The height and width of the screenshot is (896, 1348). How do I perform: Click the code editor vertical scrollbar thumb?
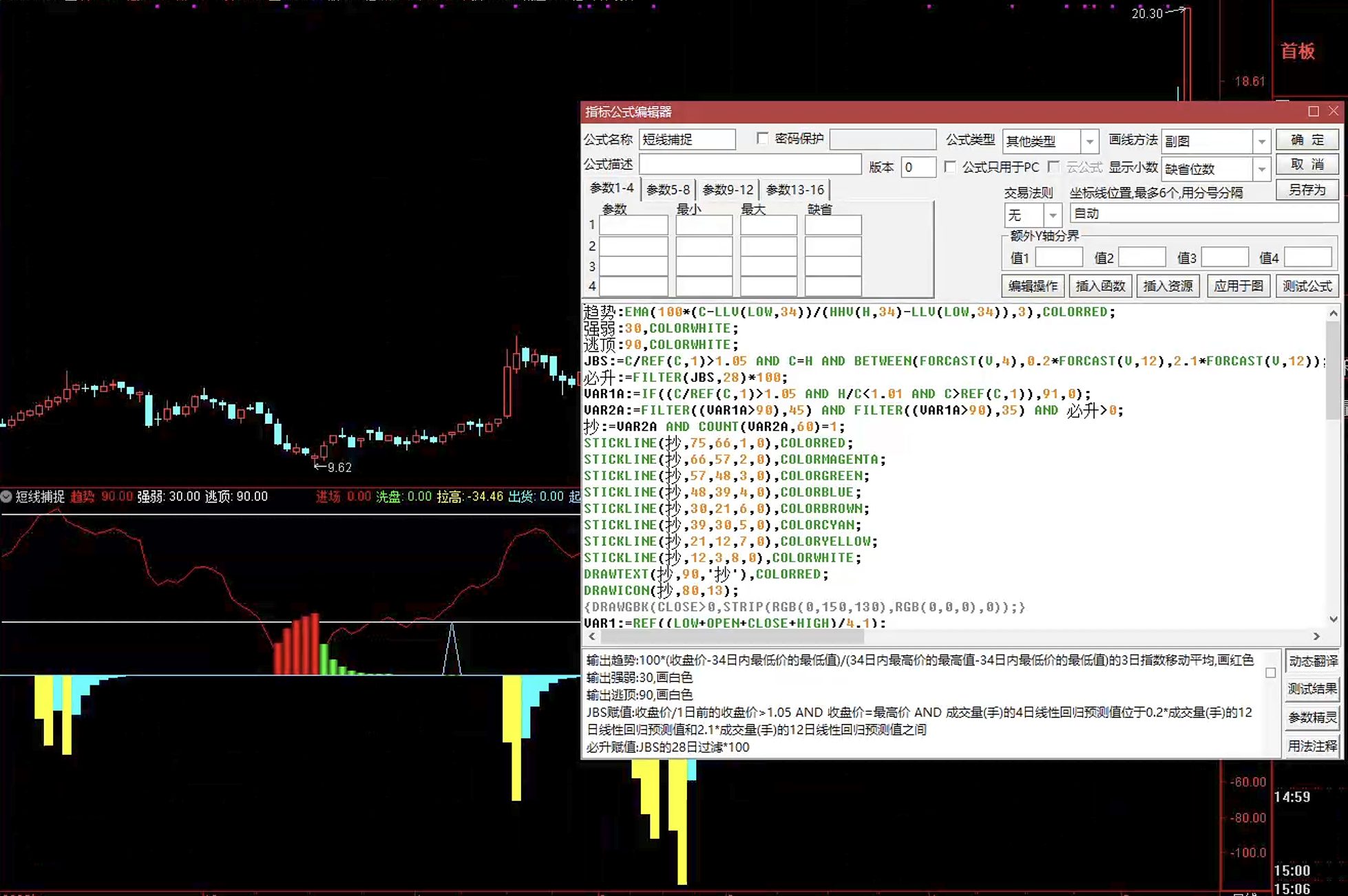click(x=1334, y=372)
